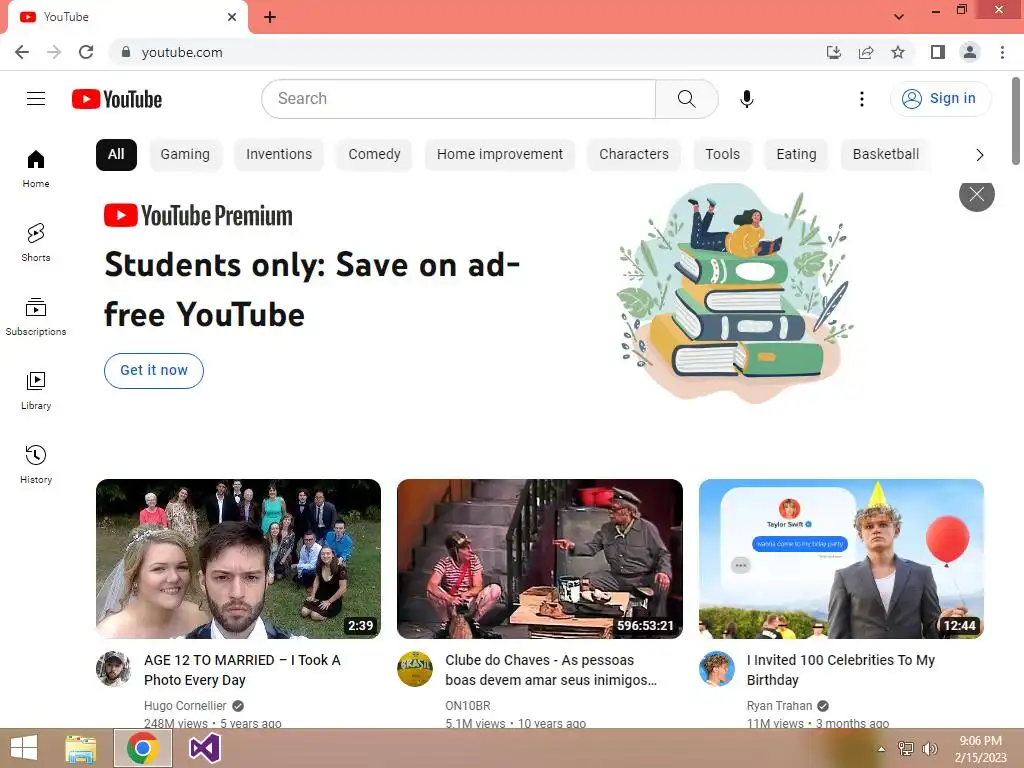The image size is (1024, 768).
Task: Click the install app icon in address bar
Action: [833, 52]
